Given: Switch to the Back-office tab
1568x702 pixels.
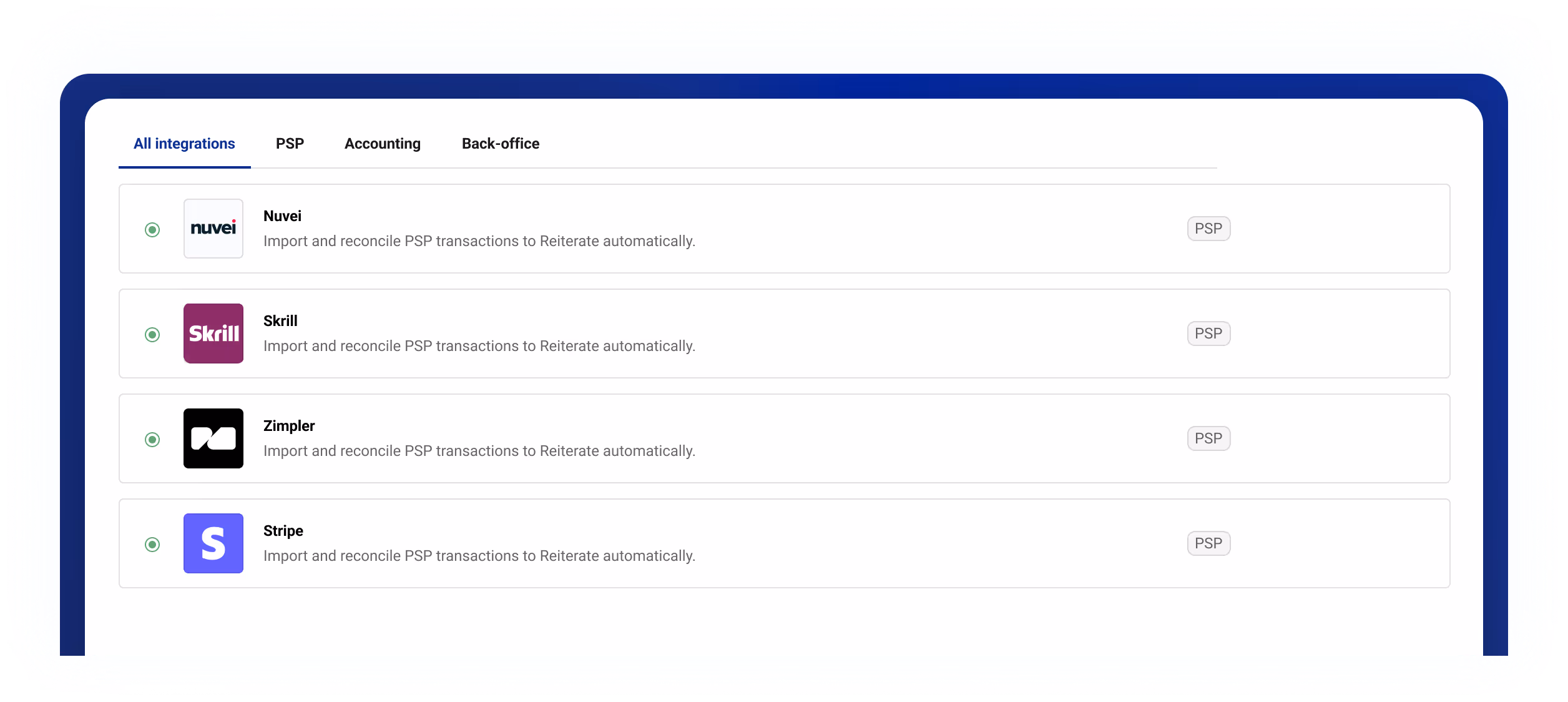Looking at the screenshot, I should pyautogui.click(x=500, y=144).
